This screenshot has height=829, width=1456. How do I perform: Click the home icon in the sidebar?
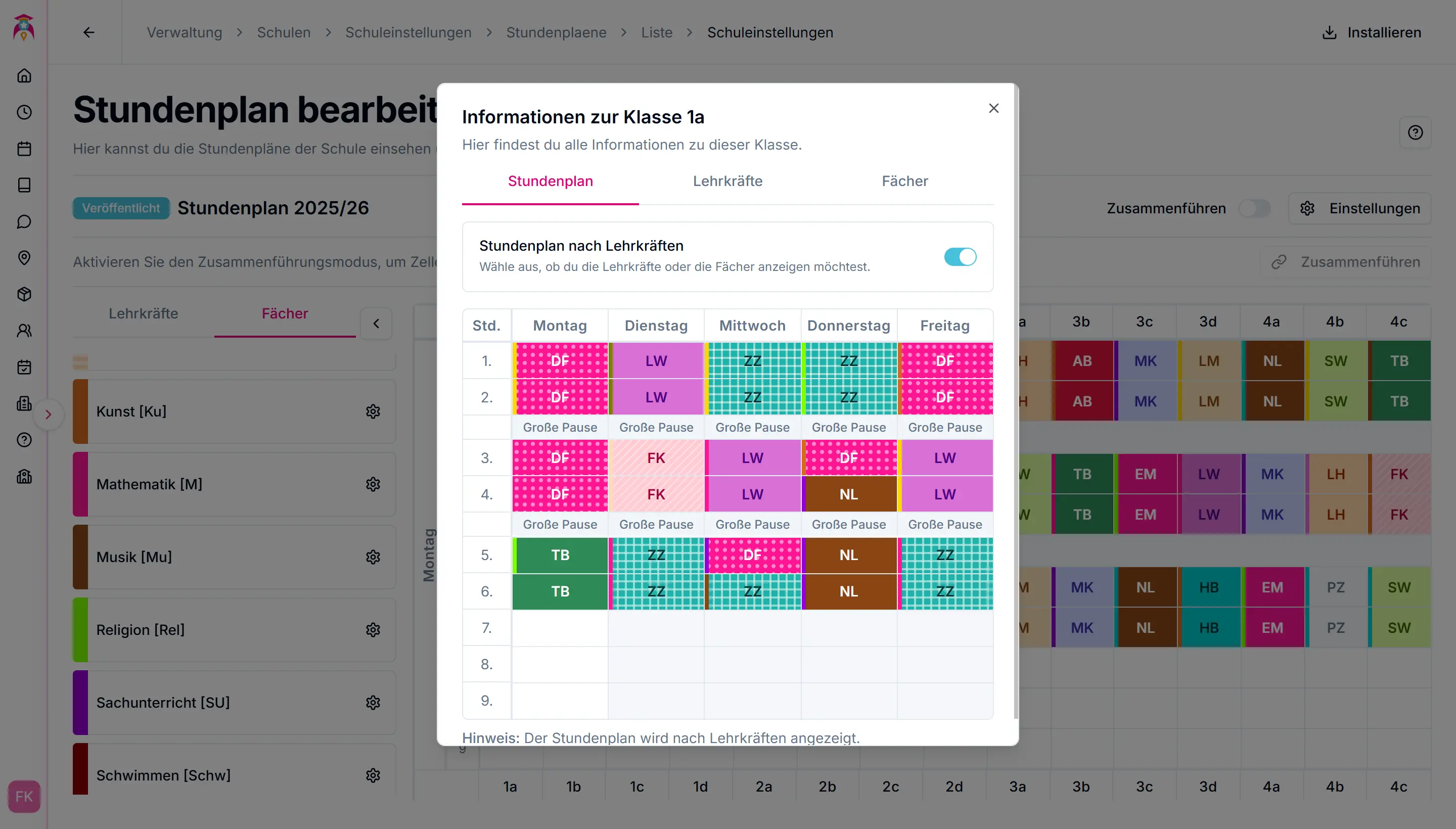24,76
